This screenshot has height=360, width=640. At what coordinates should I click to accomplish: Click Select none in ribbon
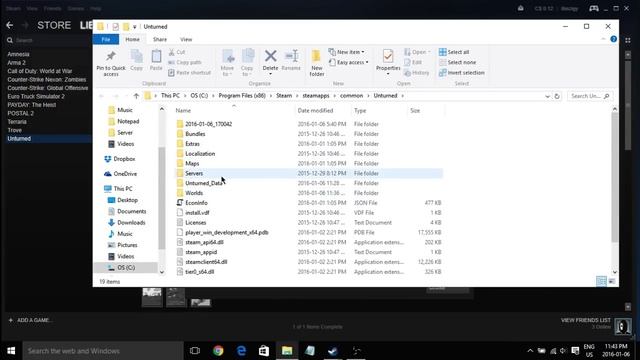pos(458,62)
